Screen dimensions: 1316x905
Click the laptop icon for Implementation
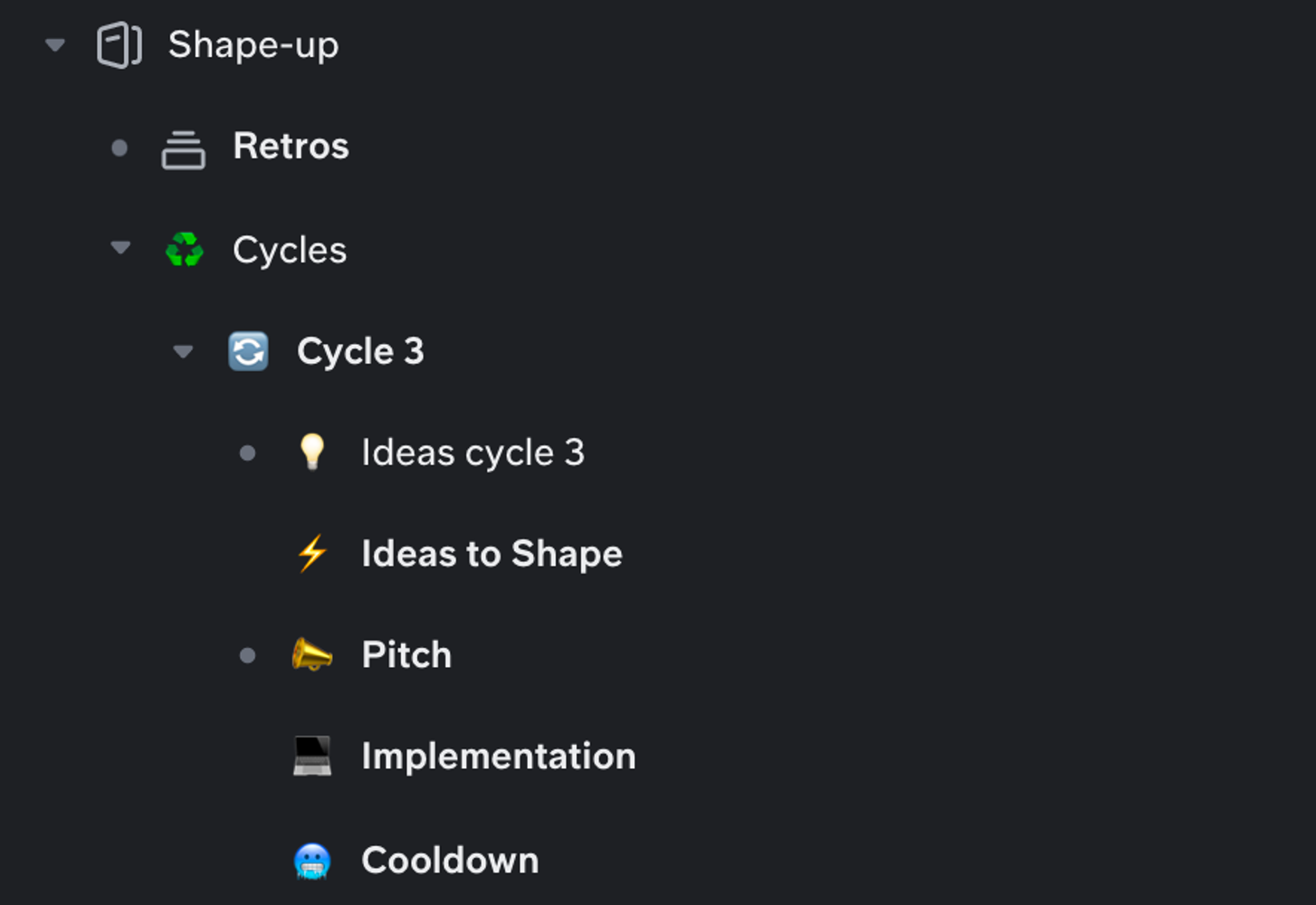pos(311,757)
